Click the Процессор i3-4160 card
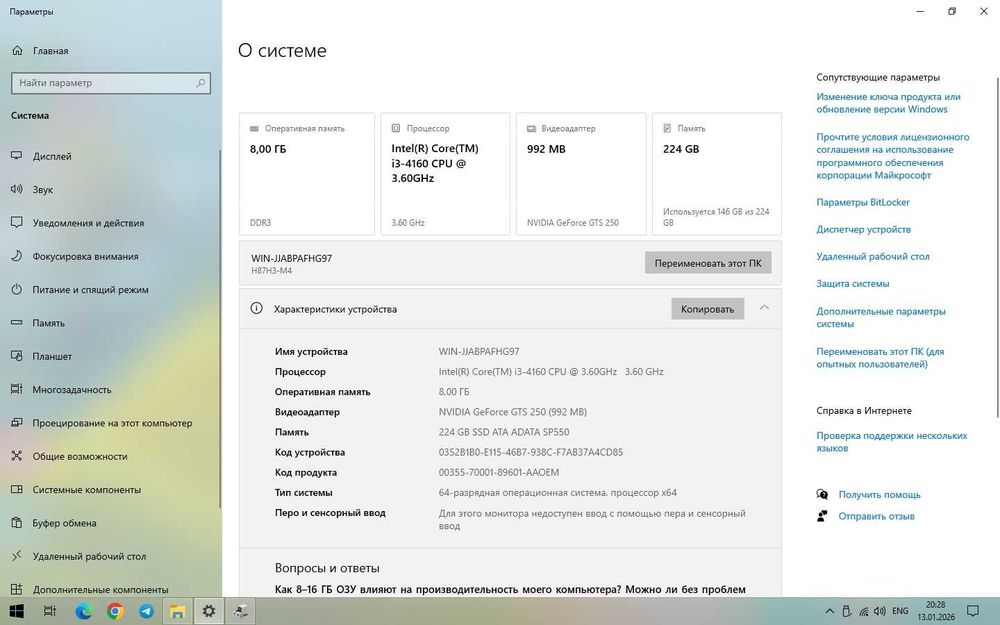 [x=445, y=174]
